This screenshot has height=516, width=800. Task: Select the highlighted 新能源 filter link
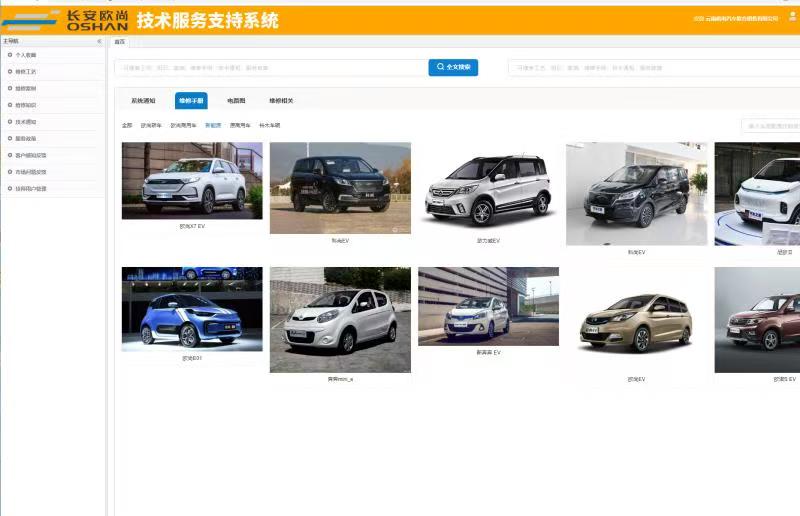[213, 126]
